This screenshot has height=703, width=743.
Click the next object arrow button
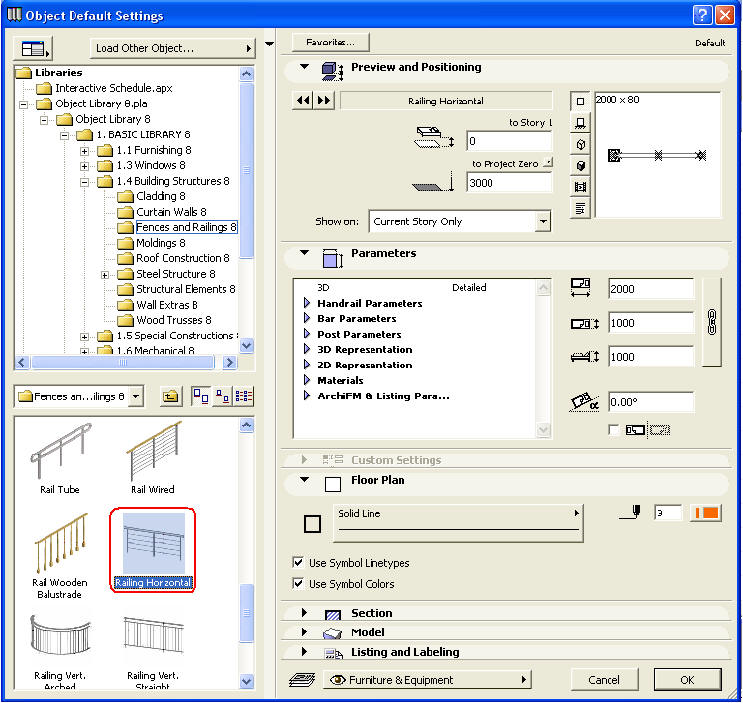323,100
